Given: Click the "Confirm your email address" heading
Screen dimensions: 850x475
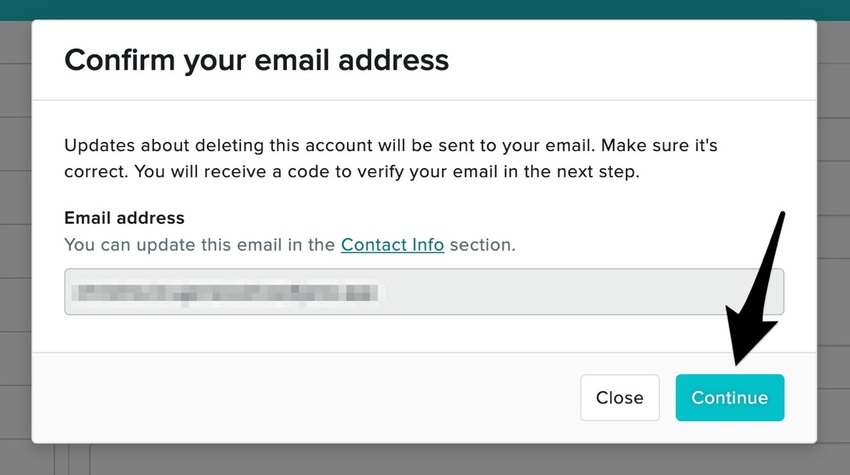Looking at the screenshot, I should (x=256, y=60).
